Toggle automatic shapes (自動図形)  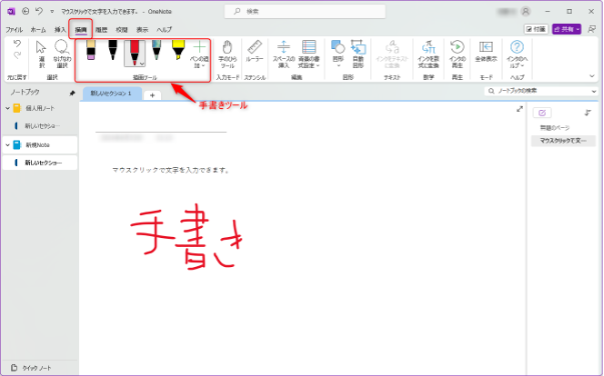pos(358,54)
